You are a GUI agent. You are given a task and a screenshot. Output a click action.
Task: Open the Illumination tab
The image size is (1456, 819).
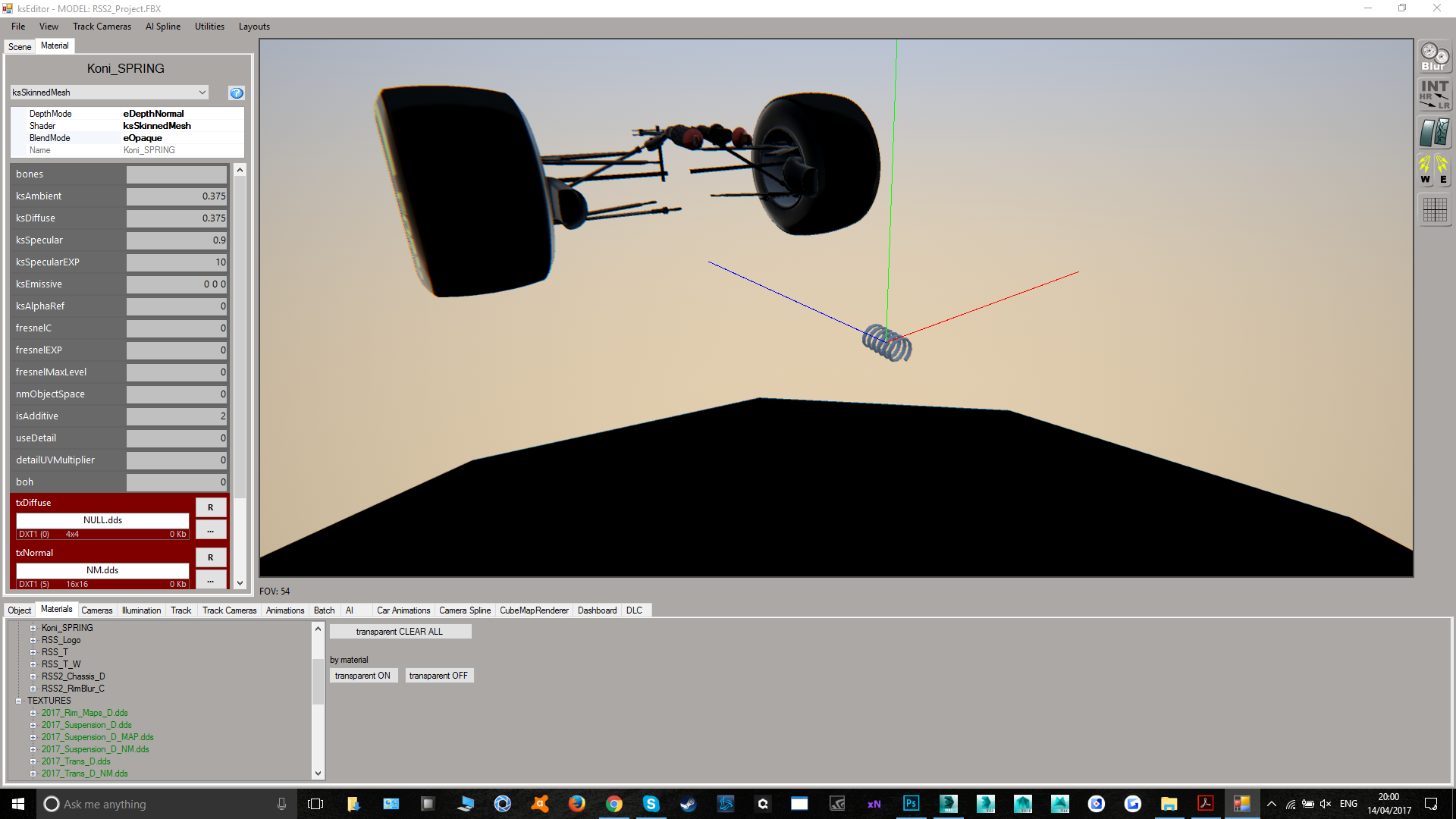141,610
